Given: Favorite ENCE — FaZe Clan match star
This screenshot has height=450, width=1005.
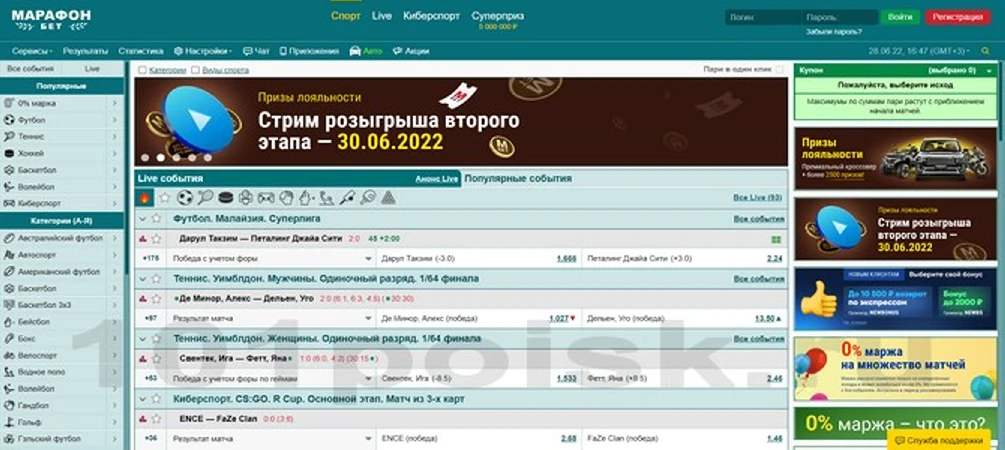Looking at the screenshot, I should pyautogui.click(x=156, y=419).
